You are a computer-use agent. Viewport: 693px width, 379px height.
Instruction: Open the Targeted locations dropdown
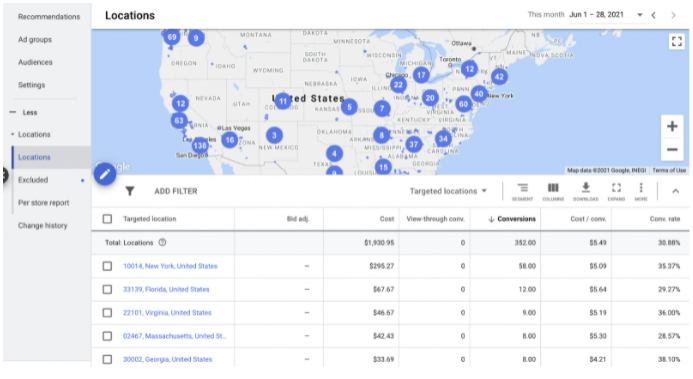click(x=448, y=191)
